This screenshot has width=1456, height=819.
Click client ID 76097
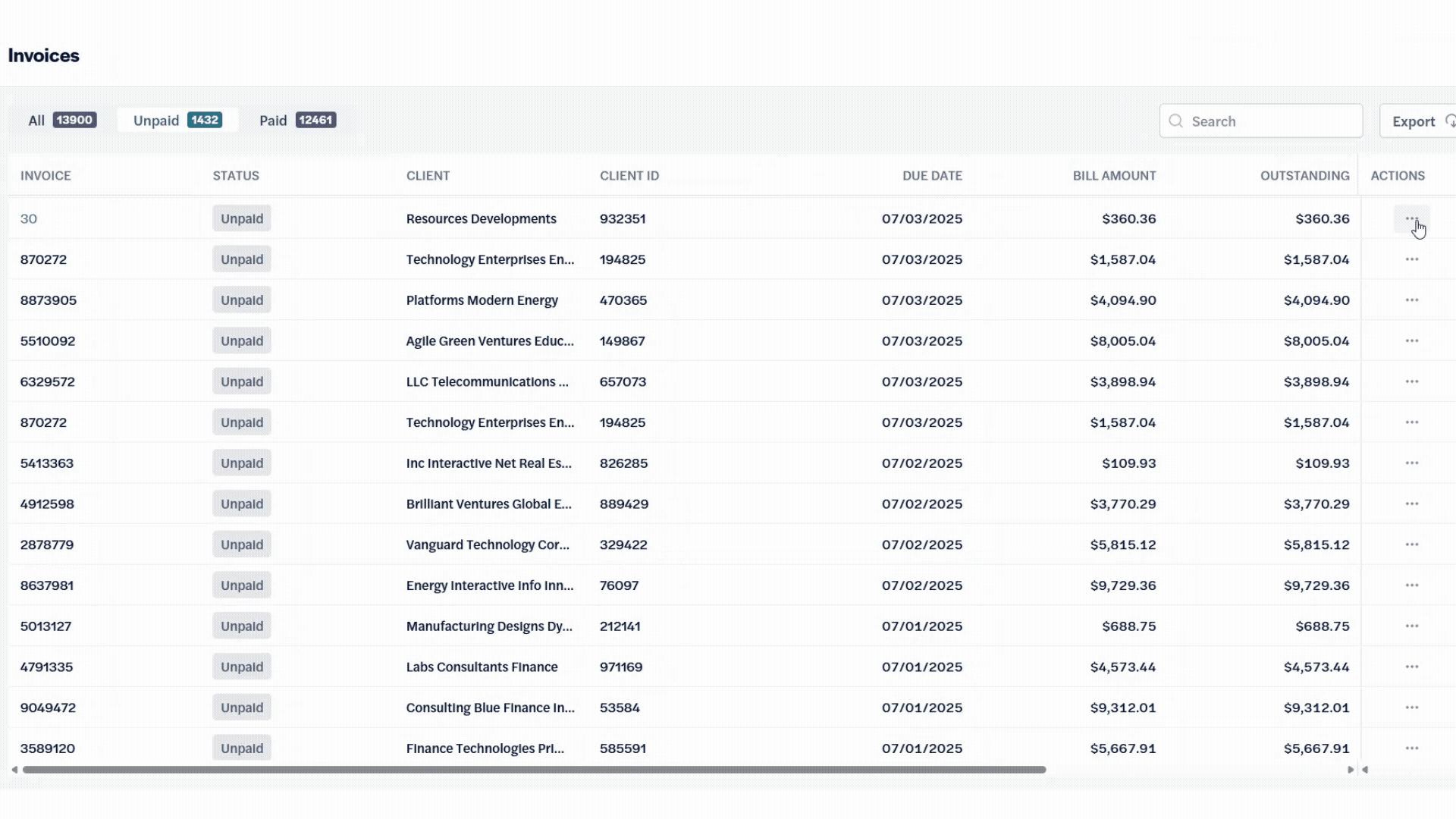[x=619, y=585]
